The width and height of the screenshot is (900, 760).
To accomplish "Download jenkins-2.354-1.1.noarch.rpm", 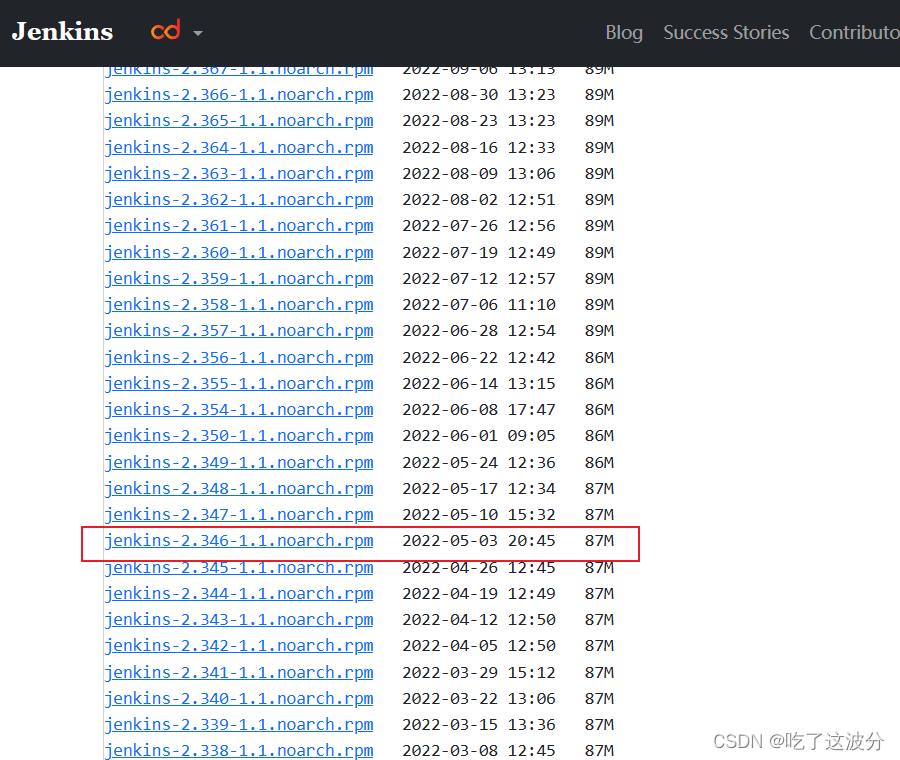I will 239,410.
